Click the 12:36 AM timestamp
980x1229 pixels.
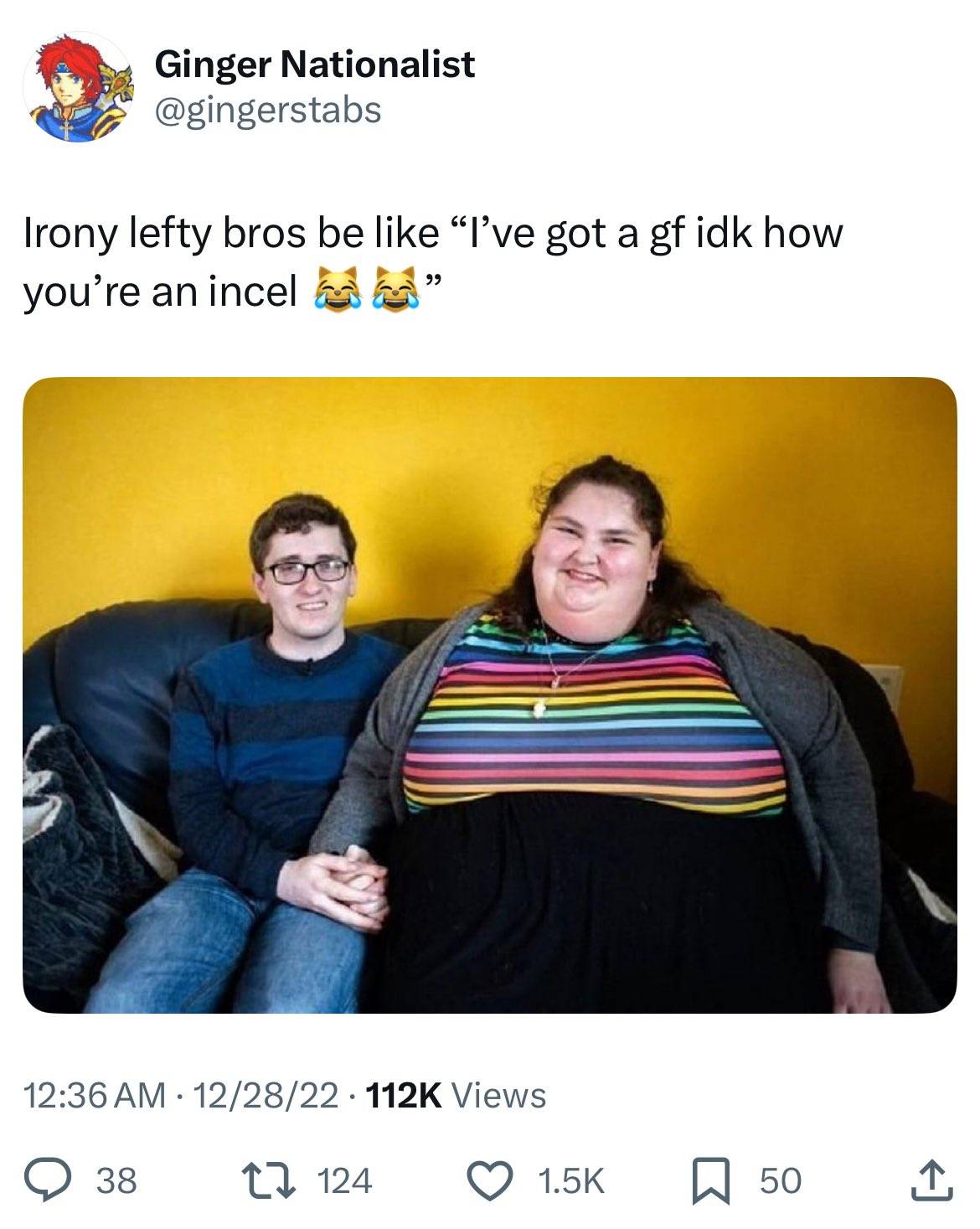tap(94, 1095)
